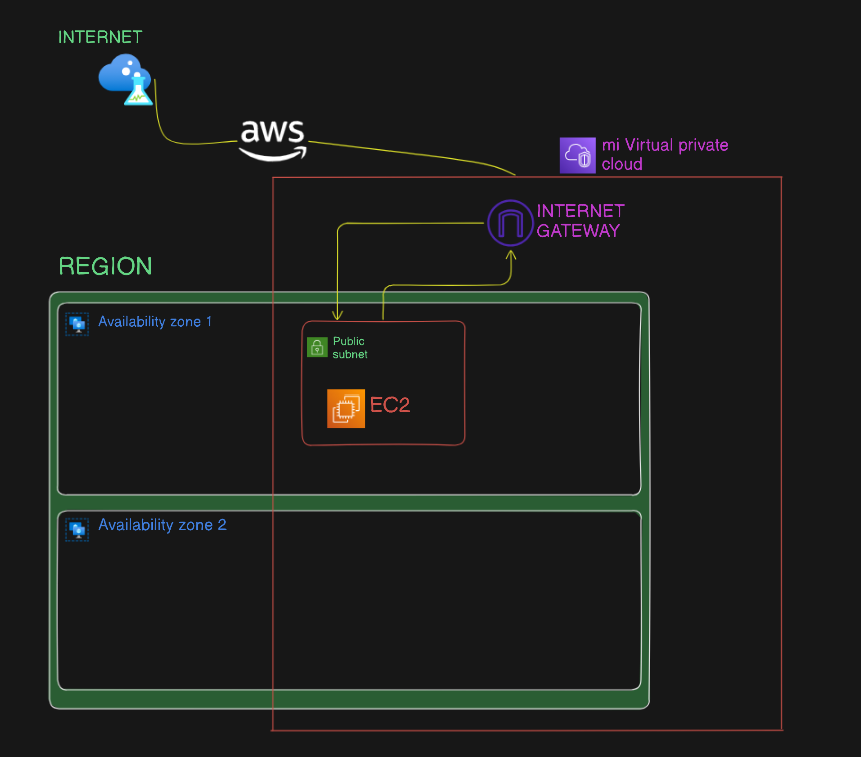
Task: Select the AWS logo
Action: tap(273, 141)
